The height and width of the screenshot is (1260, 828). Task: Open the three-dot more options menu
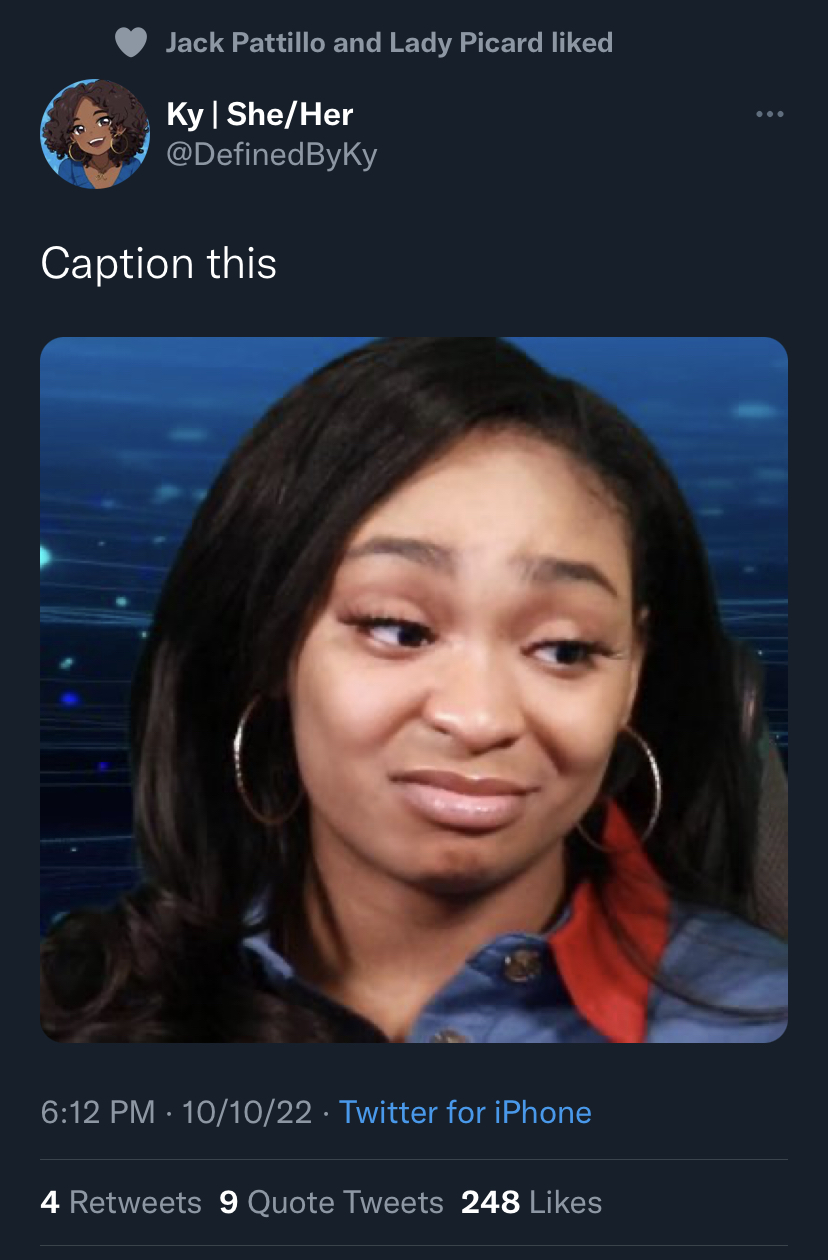click(769, 115)
